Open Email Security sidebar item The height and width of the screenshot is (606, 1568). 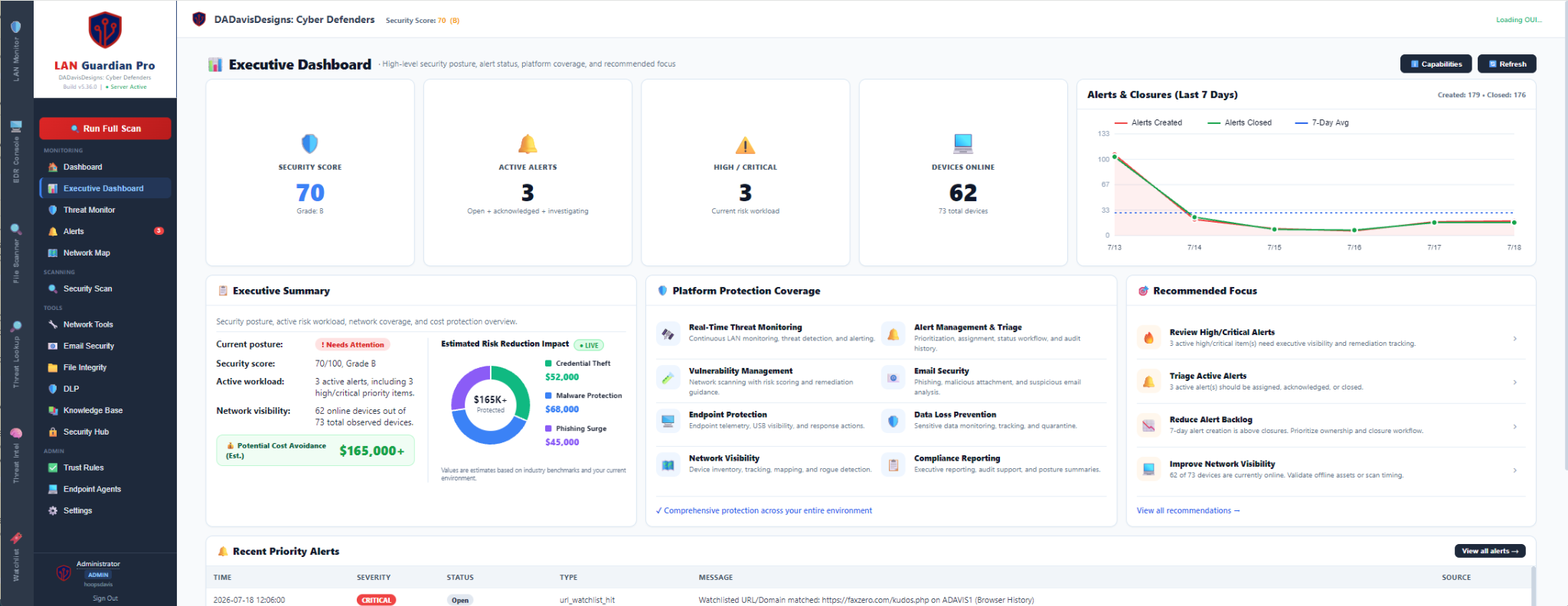click(x=105, y=346)
